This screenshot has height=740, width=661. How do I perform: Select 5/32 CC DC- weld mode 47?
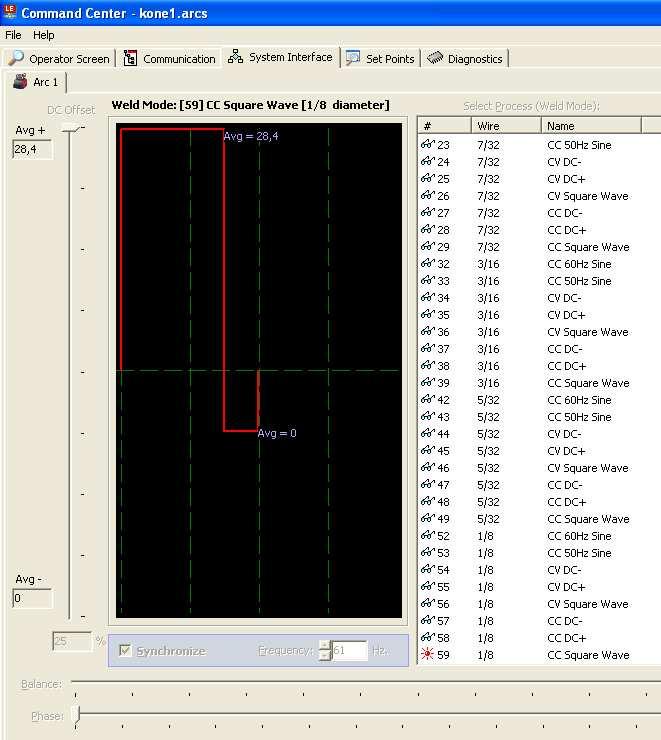click(x=539, y=485)
